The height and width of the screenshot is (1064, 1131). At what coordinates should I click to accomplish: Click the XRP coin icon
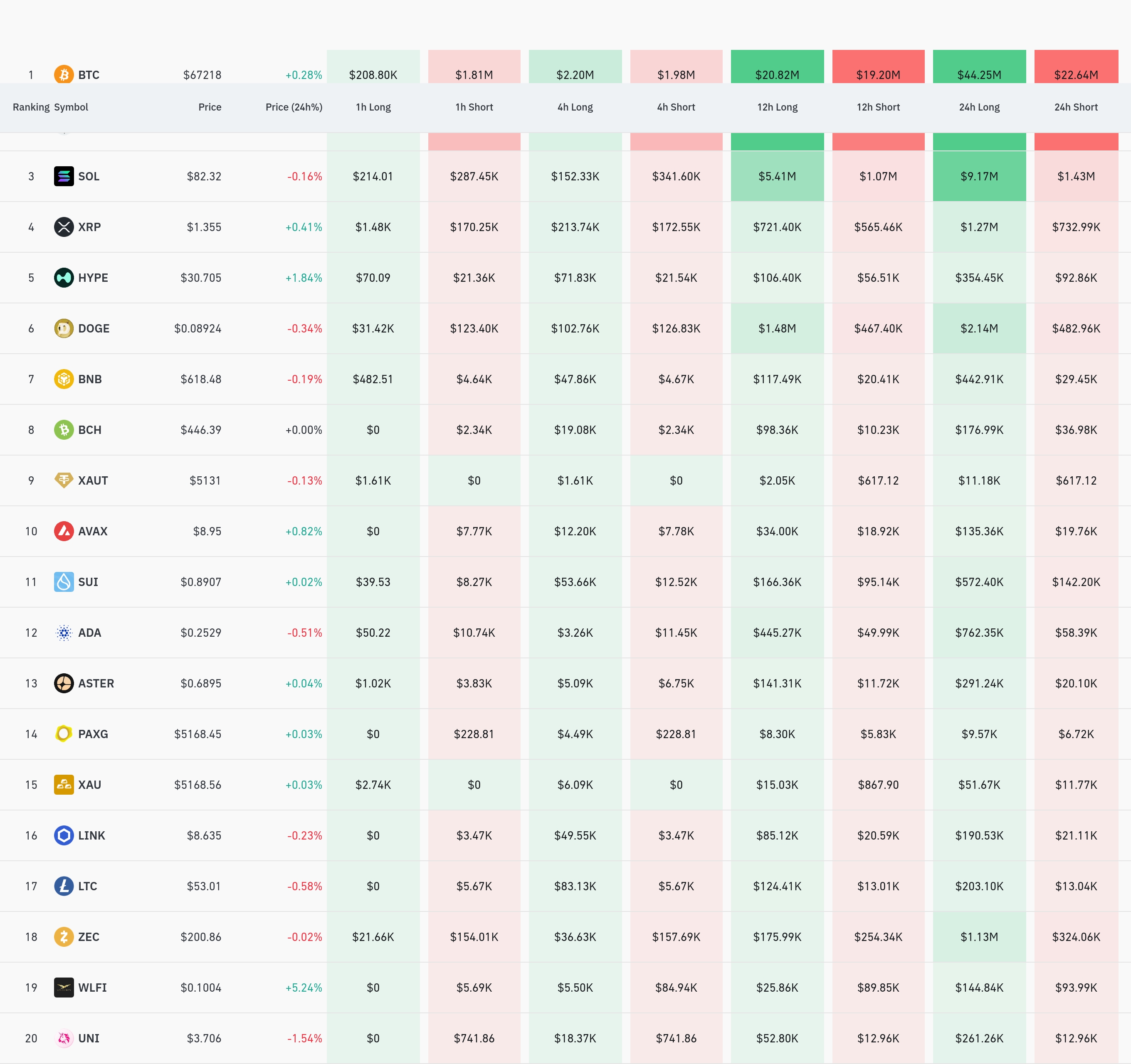tap(64, 227)
